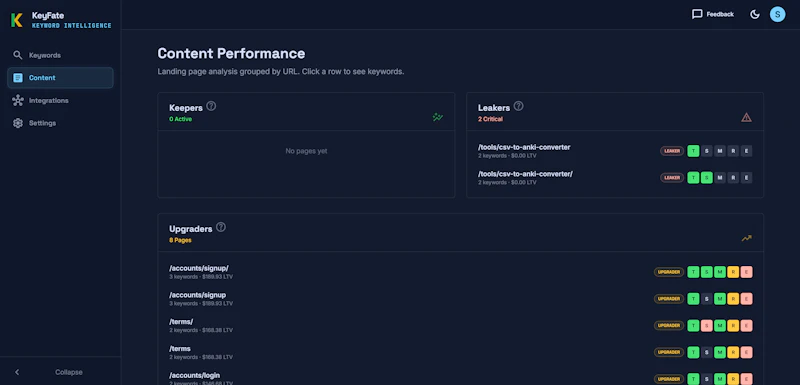
Task: Click the Keywords magnifier icon
Action: (x=18, y=55)
